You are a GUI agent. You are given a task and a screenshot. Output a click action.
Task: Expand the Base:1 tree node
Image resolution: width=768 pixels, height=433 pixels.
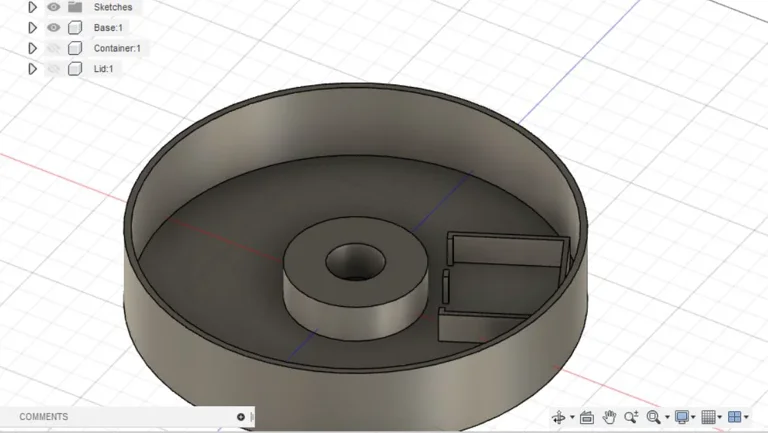(32, 28)
